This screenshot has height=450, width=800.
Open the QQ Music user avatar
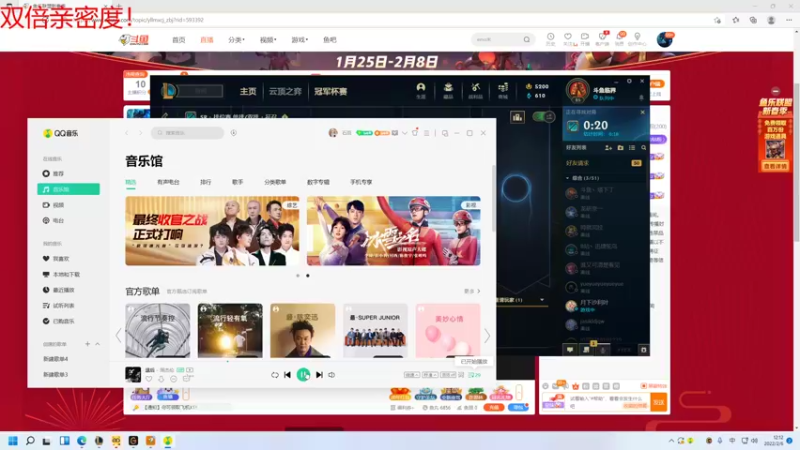[333, 133]
